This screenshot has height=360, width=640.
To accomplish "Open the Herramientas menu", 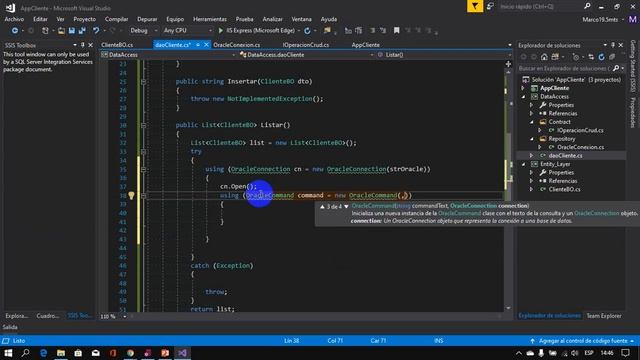I will click(210, 19).
